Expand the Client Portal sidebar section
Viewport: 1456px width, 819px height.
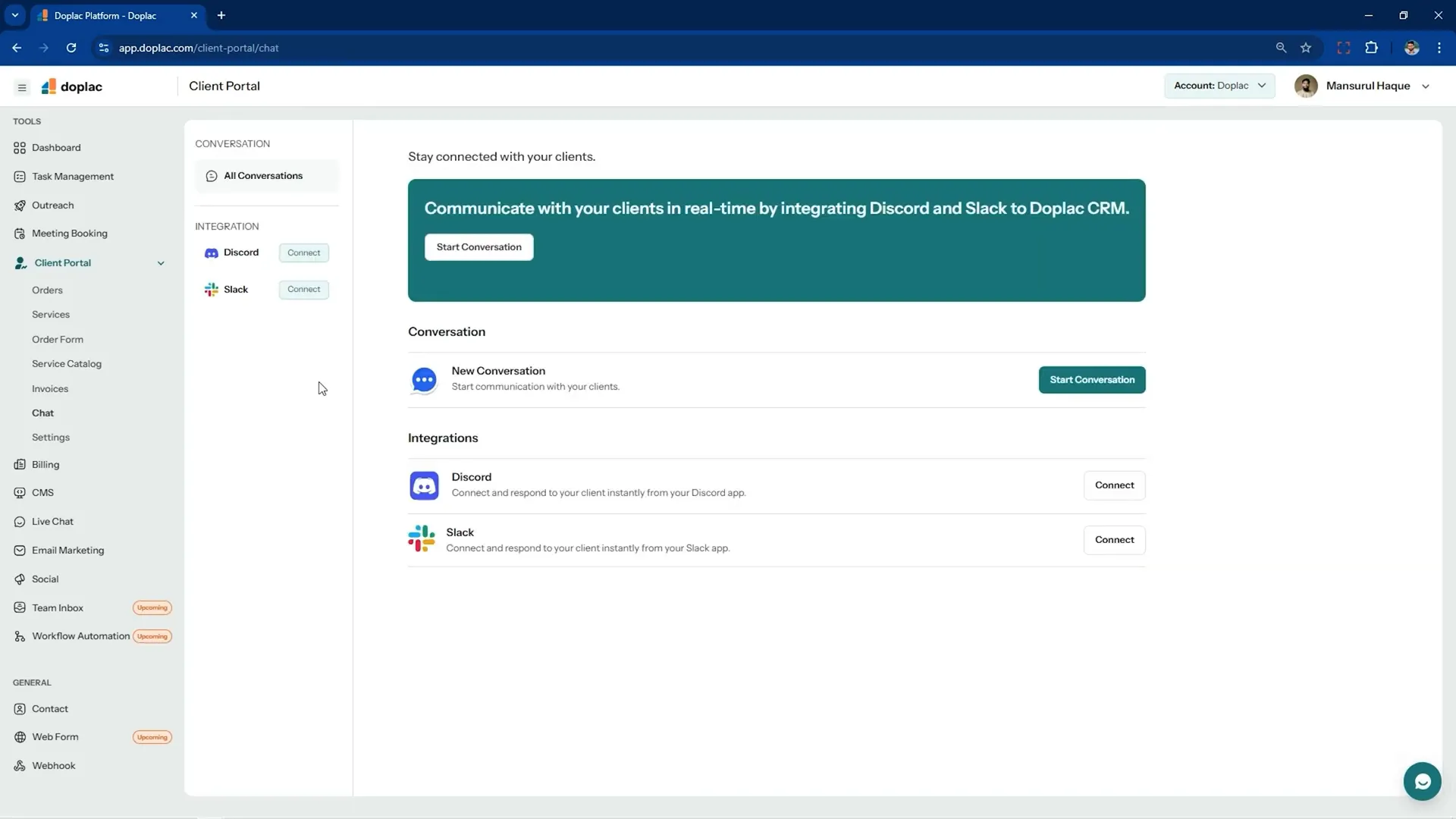tap(160, 262)
